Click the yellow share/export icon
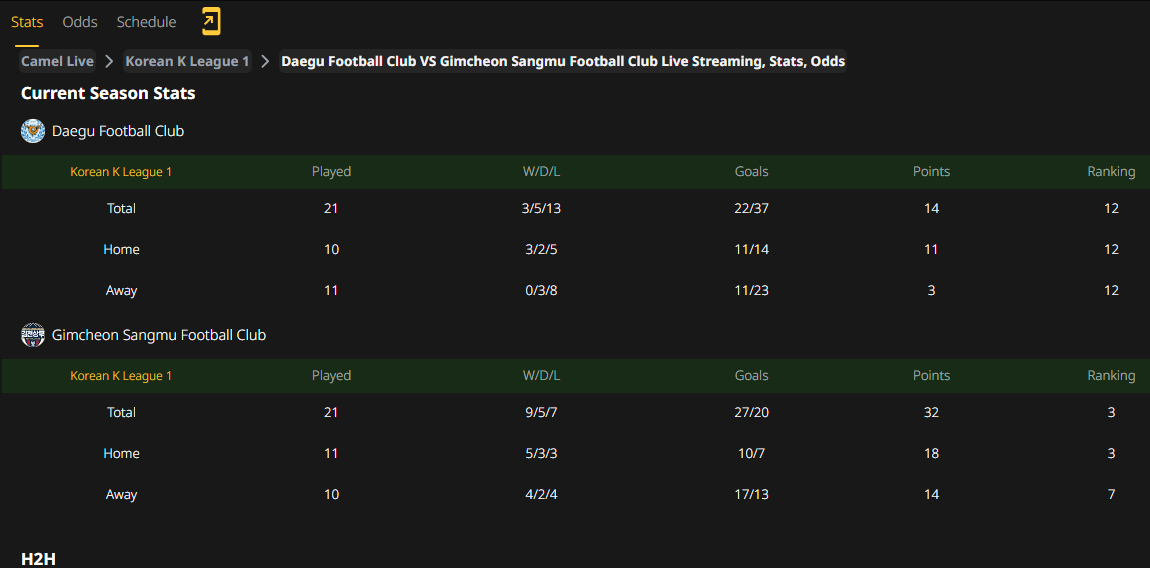 tap(211, 22)
